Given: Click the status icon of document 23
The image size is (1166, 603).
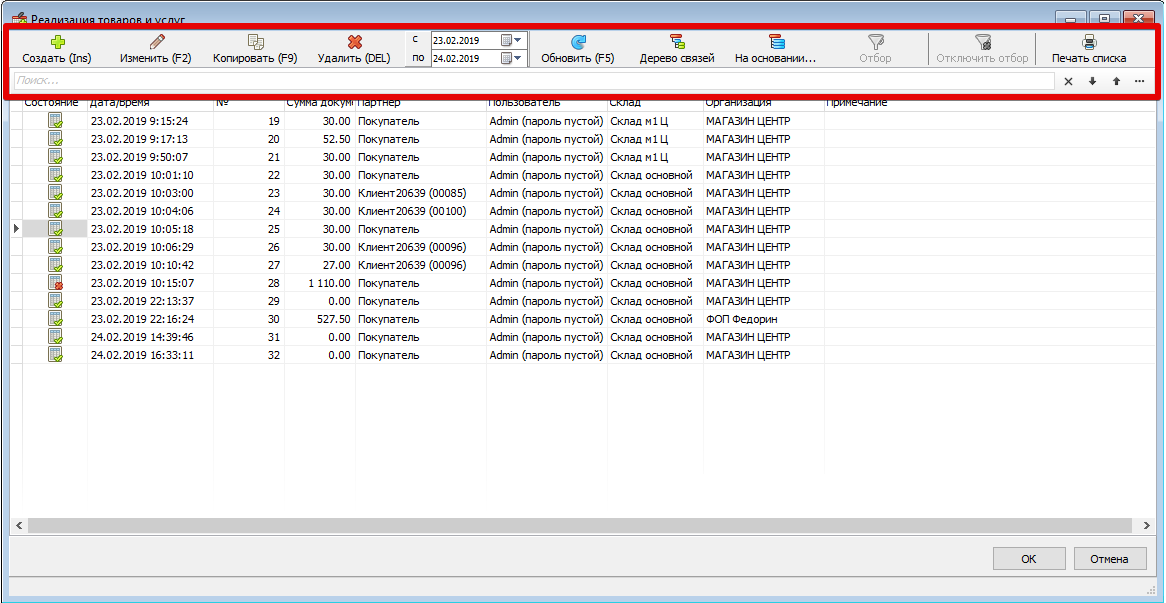Looking at the screenshot, I should click(x=55, y=193).
